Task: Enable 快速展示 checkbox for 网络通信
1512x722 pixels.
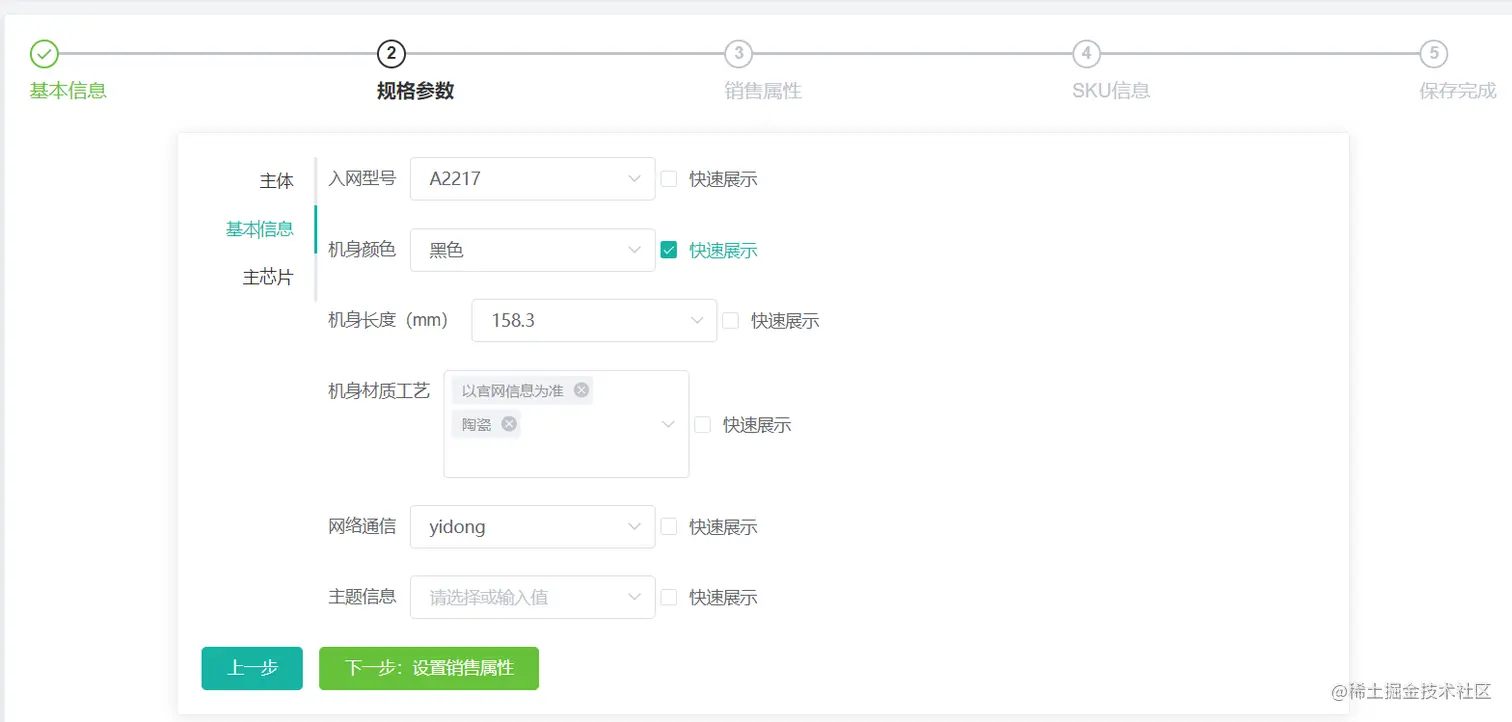Action: coord(669,527)
